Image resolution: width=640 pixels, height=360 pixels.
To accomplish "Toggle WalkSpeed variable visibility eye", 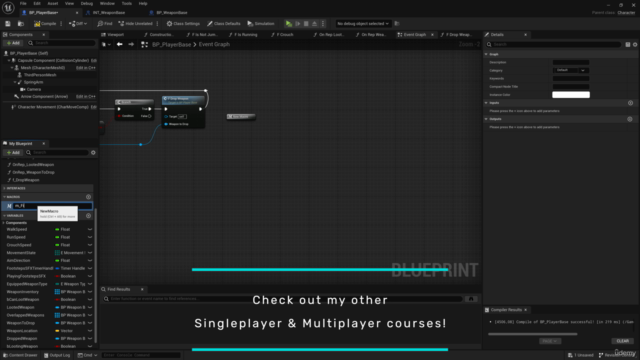I will pos(90,229).
